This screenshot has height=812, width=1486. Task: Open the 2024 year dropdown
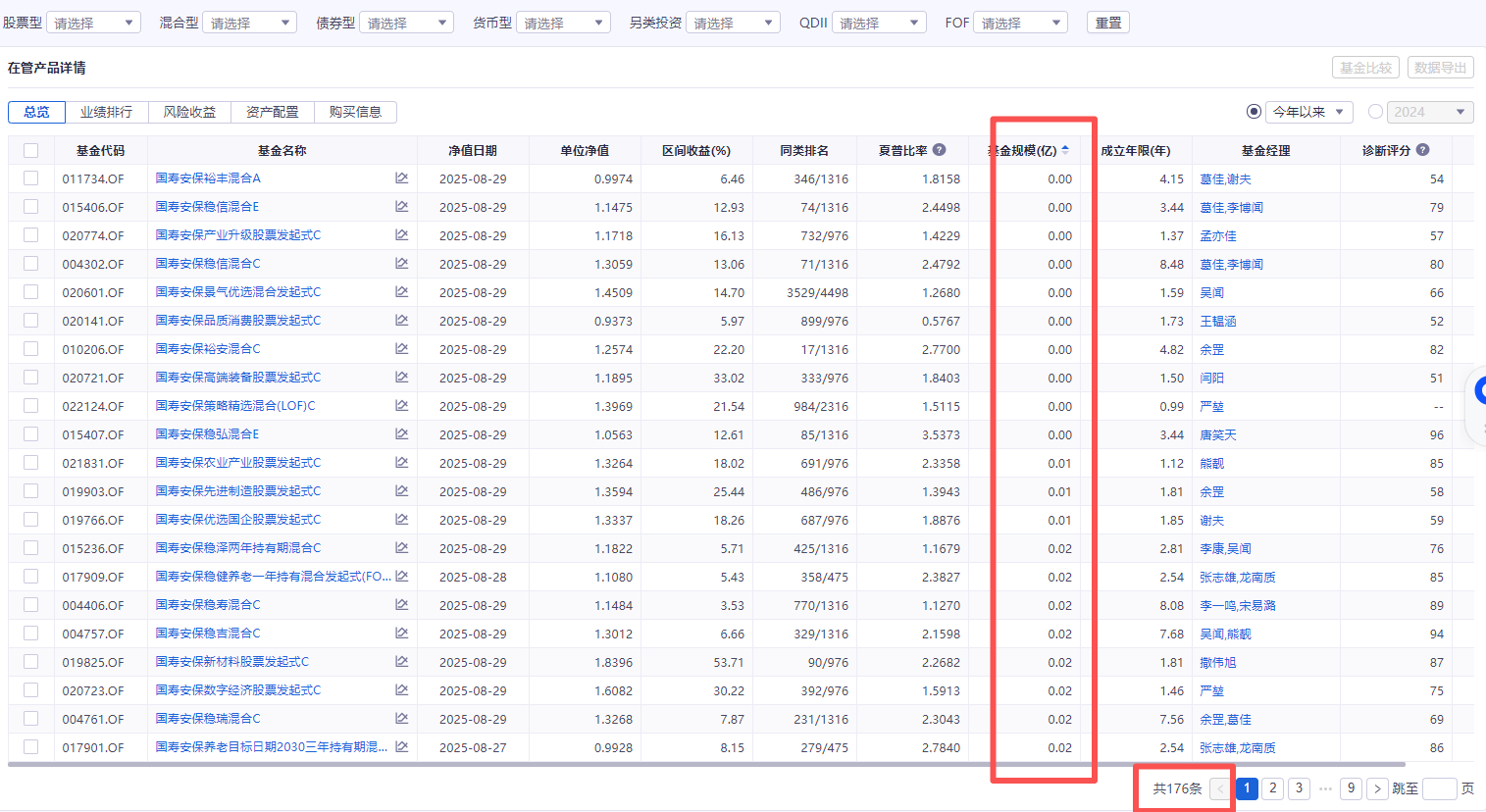pyautogui.click(x=1430, y=112)
